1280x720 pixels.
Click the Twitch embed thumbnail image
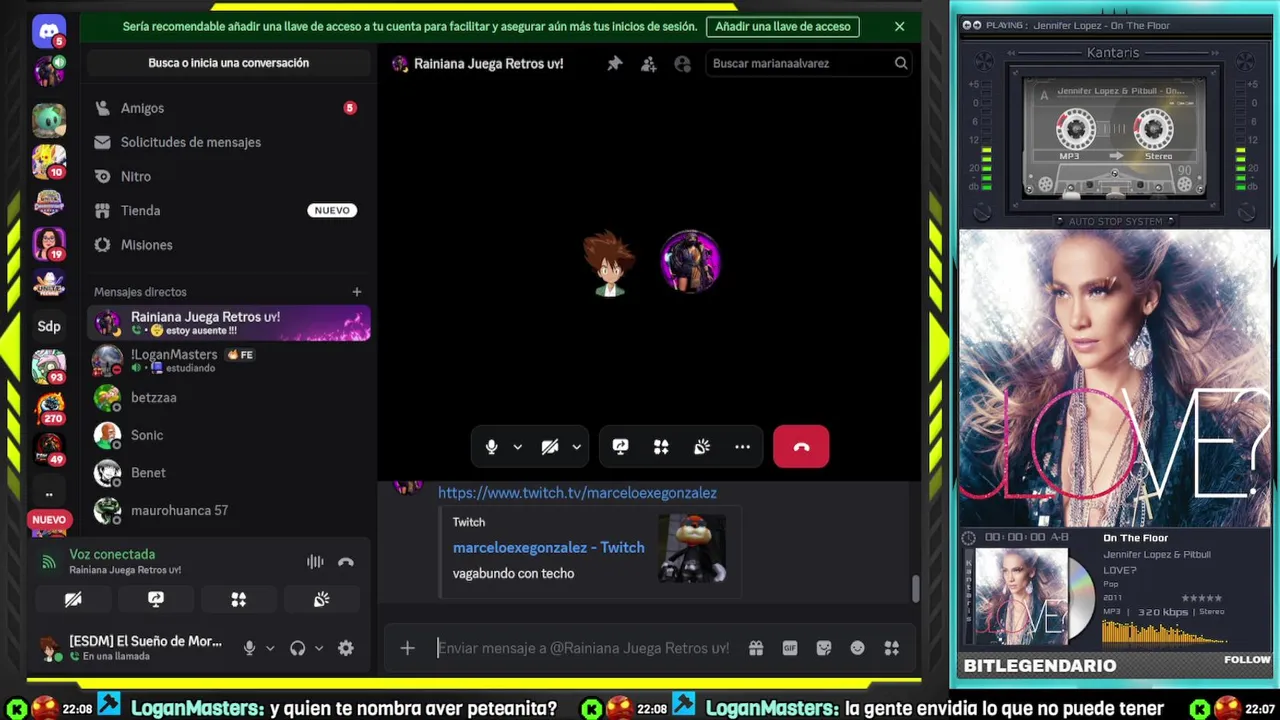coord(692,548)
